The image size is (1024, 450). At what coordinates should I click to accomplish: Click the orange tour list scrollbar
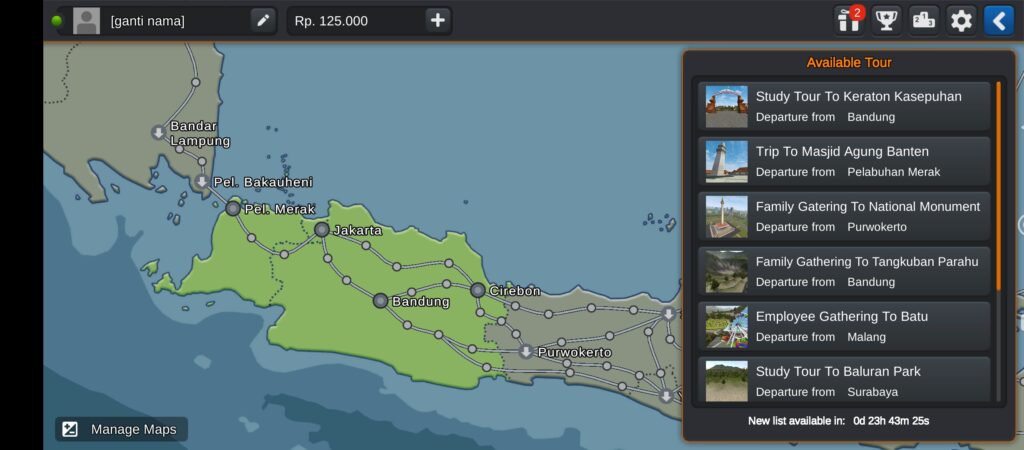tap(997, 185)
